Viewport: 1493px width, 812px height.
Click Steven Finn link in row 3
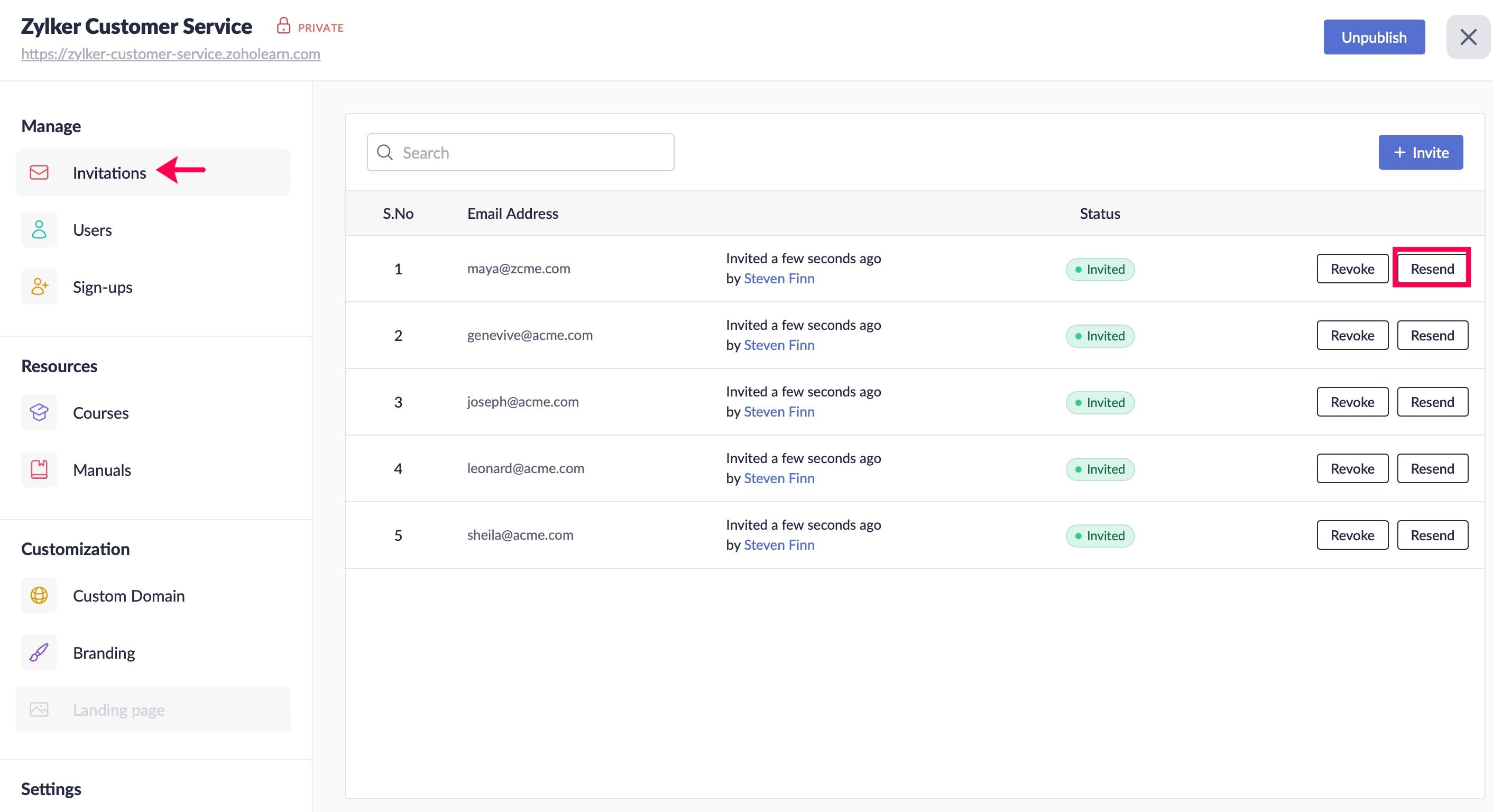click(x=779, y=411)
